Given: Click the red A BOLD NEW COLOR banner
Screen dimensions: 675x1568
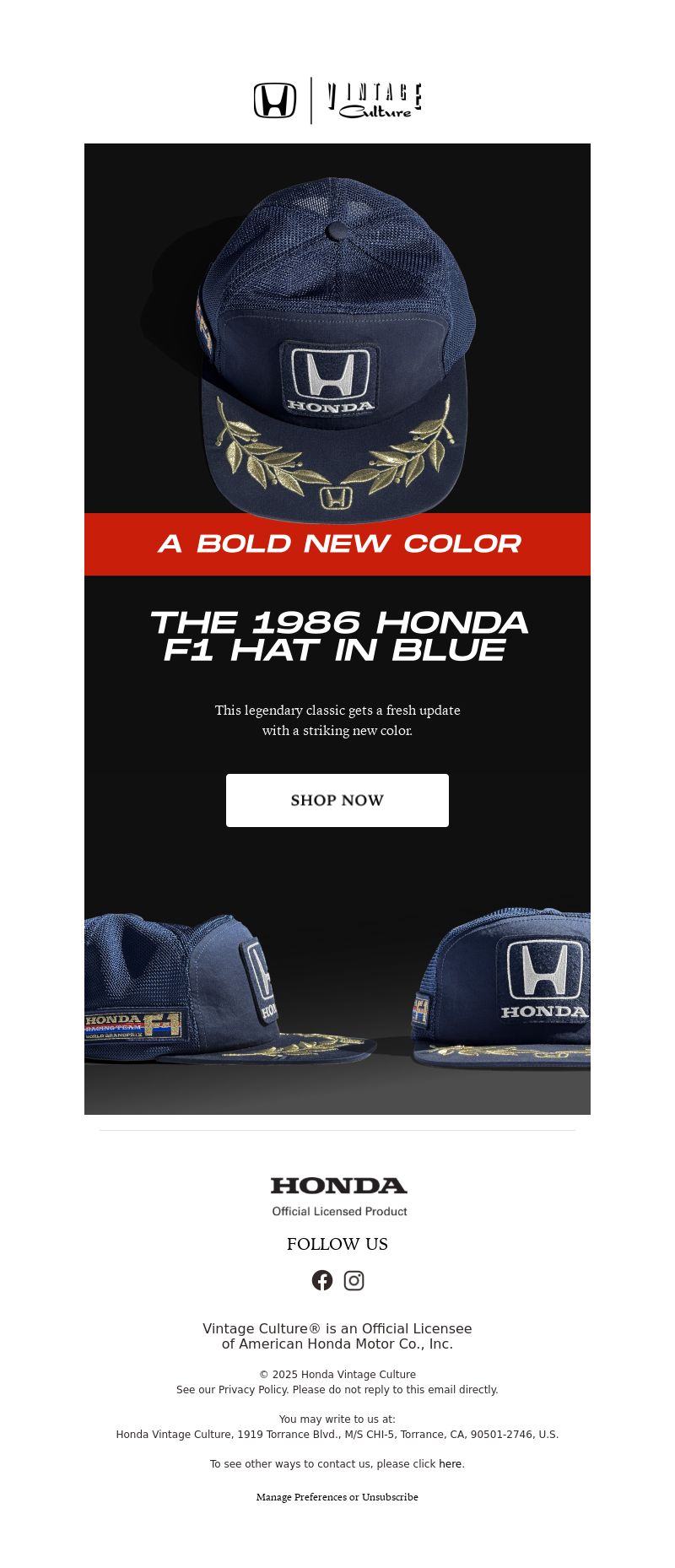Looking at the screenshot, I should (337, 544).
